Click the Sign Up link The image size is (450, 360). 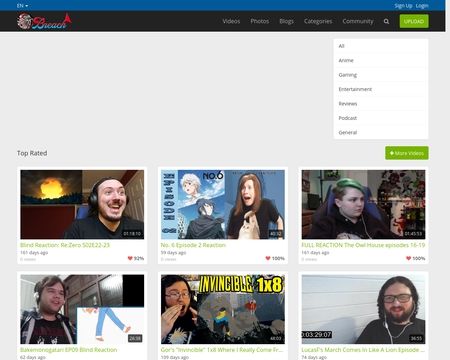pyautogui.click(x=403, y=6)
